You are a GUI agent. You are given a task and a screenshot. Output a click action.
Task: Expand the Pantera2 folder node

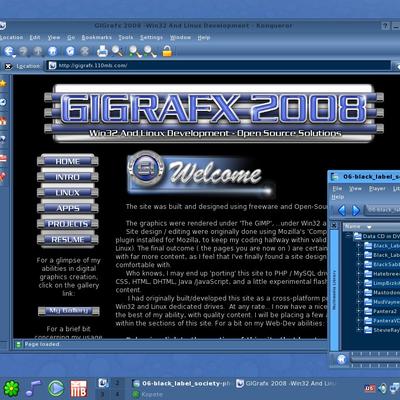359,311
